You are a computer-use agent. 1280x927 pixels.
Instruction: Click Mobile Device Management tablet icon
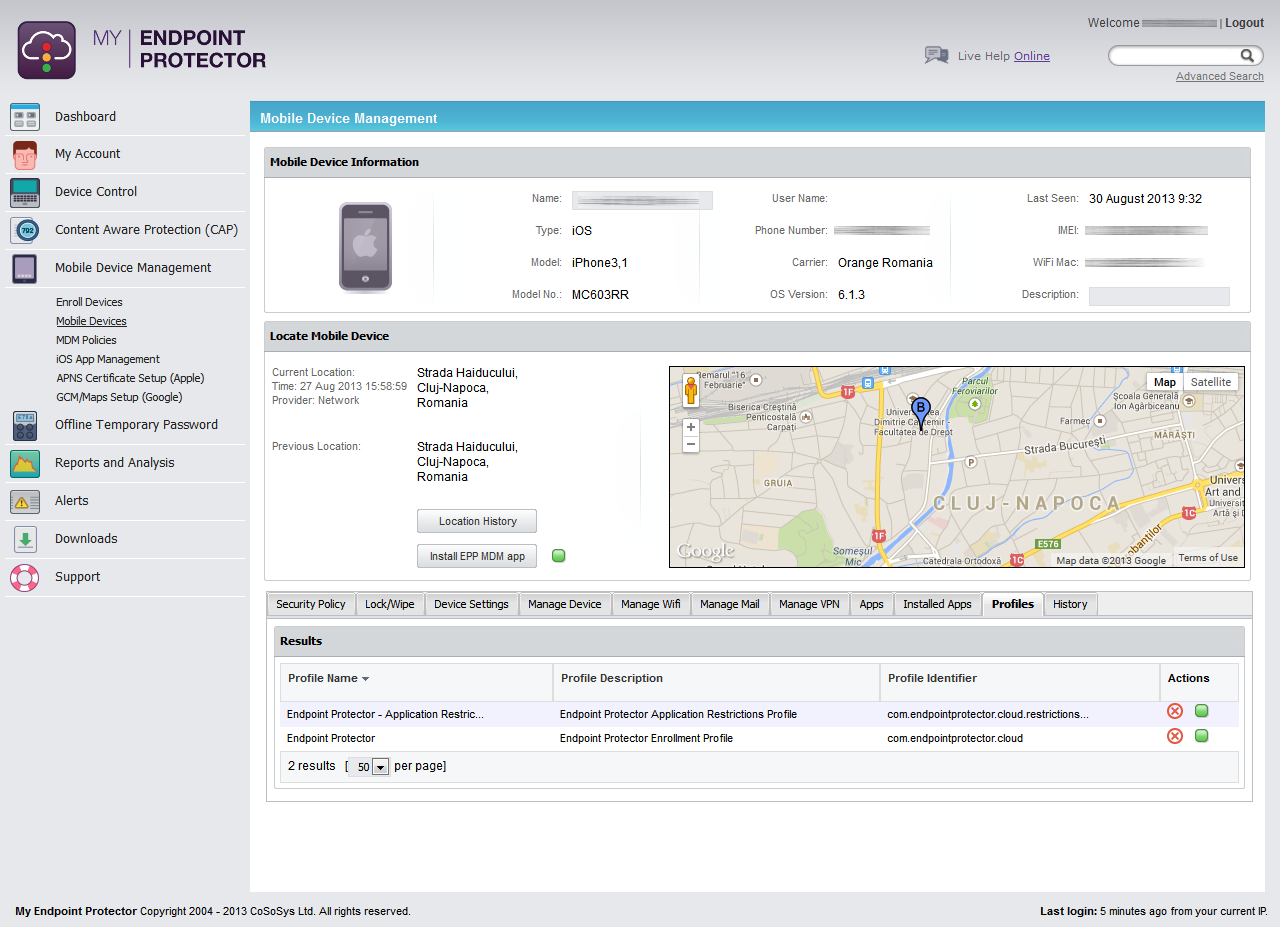point(25,268)
